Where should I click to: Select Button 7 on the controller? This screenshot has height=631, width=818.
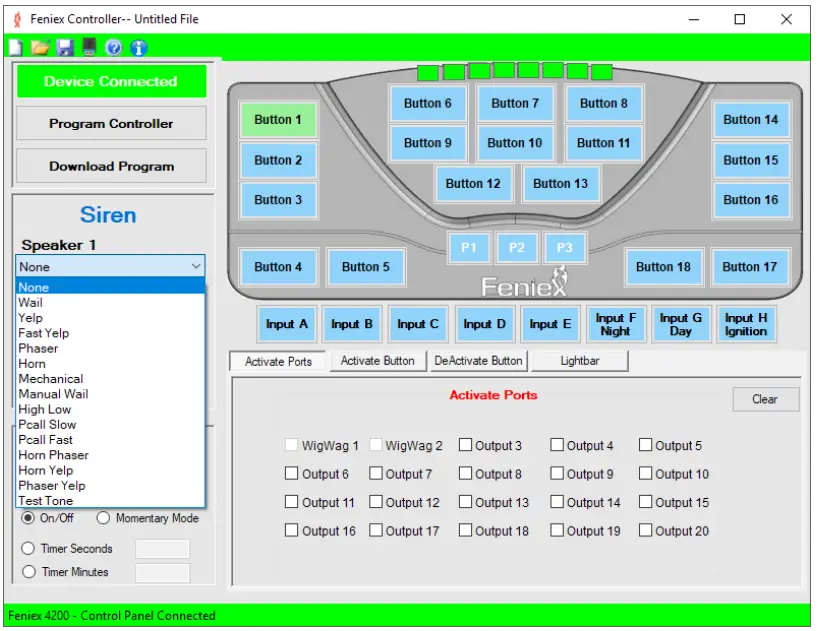tap(515, 104)
